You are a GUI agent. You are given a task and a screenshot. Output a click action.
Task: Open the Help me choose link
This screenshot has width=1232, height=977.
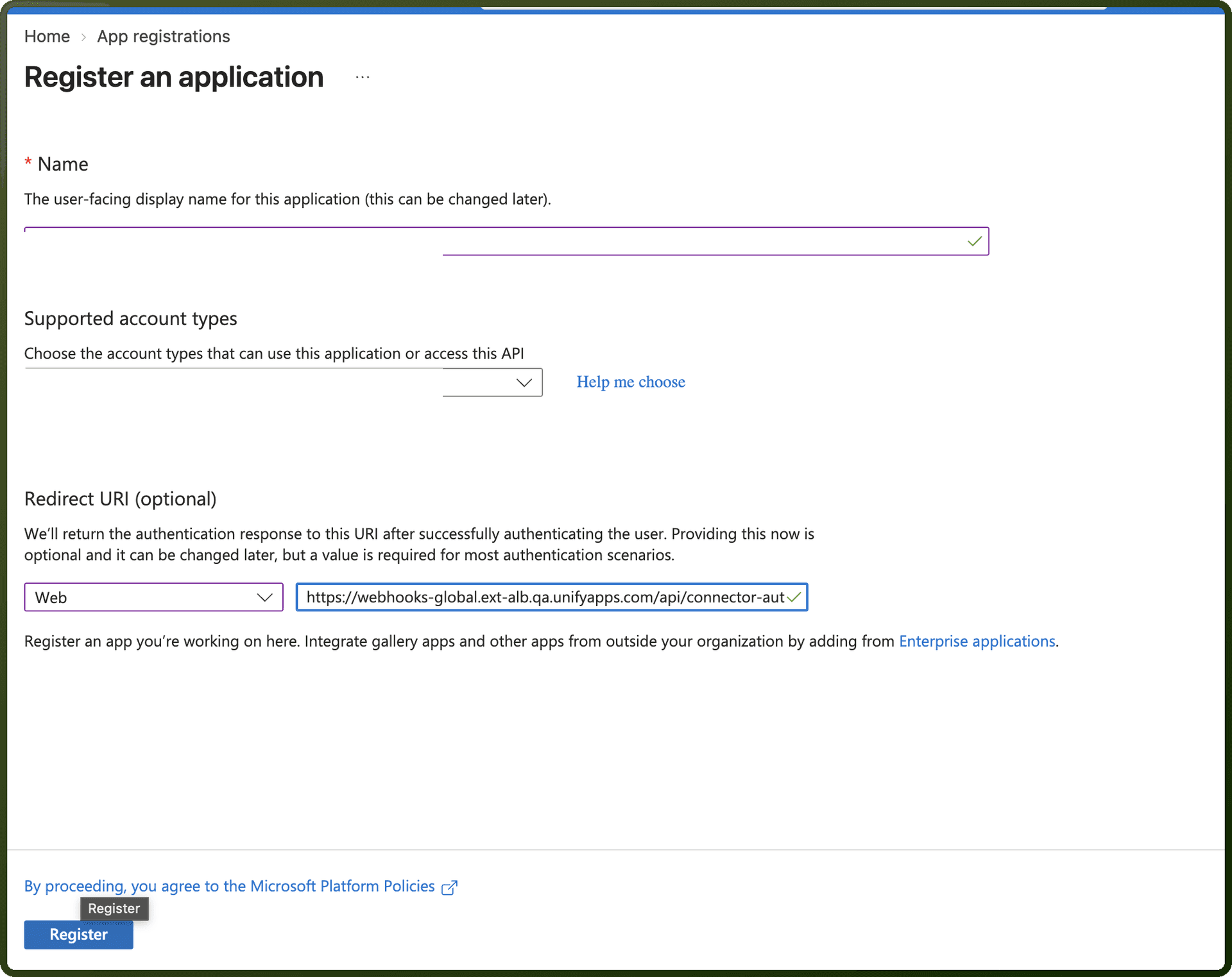tap(631, 382)
